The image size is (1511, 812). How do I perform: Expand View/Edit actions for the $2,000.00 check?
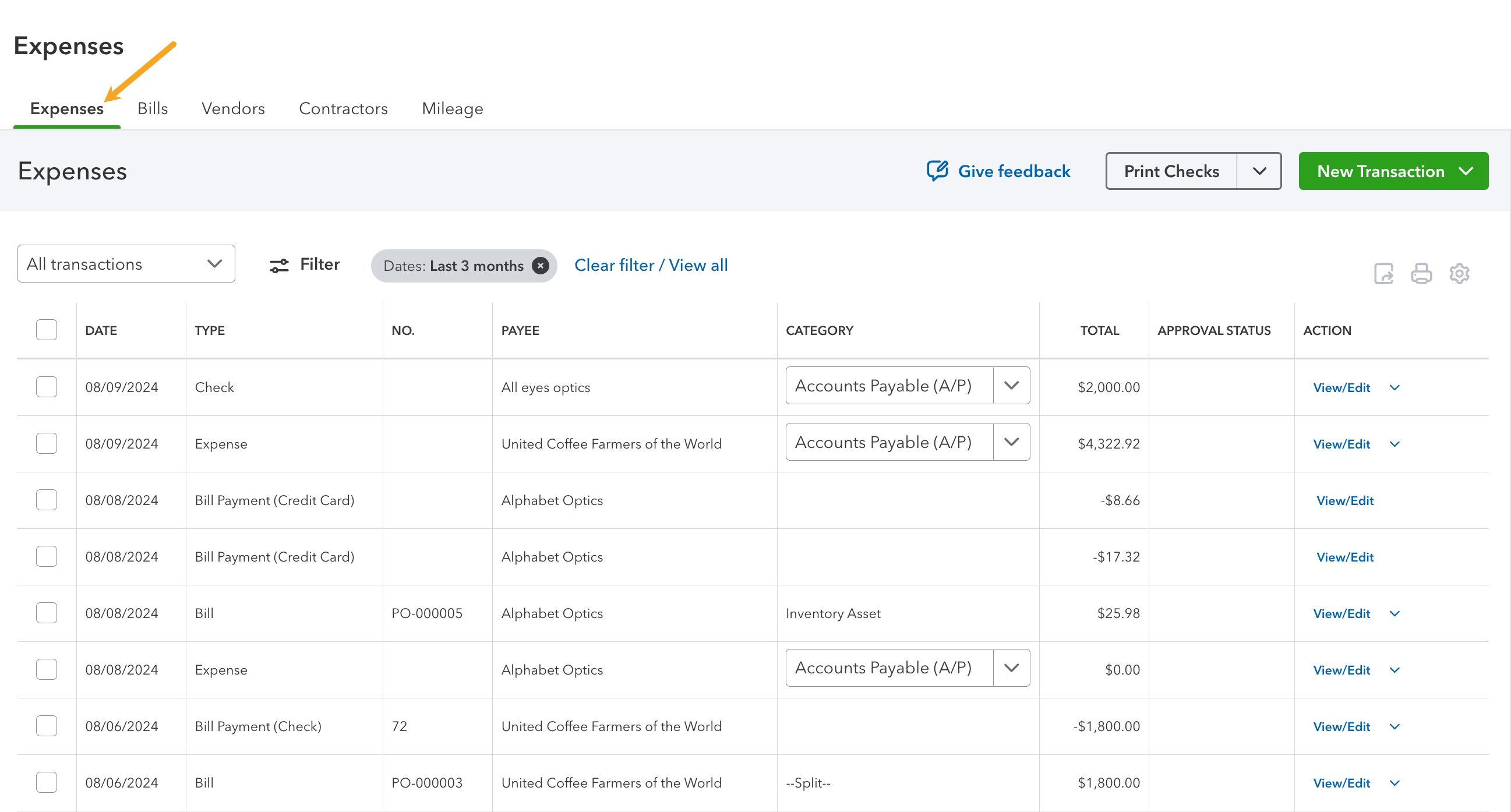point(1395,387)
